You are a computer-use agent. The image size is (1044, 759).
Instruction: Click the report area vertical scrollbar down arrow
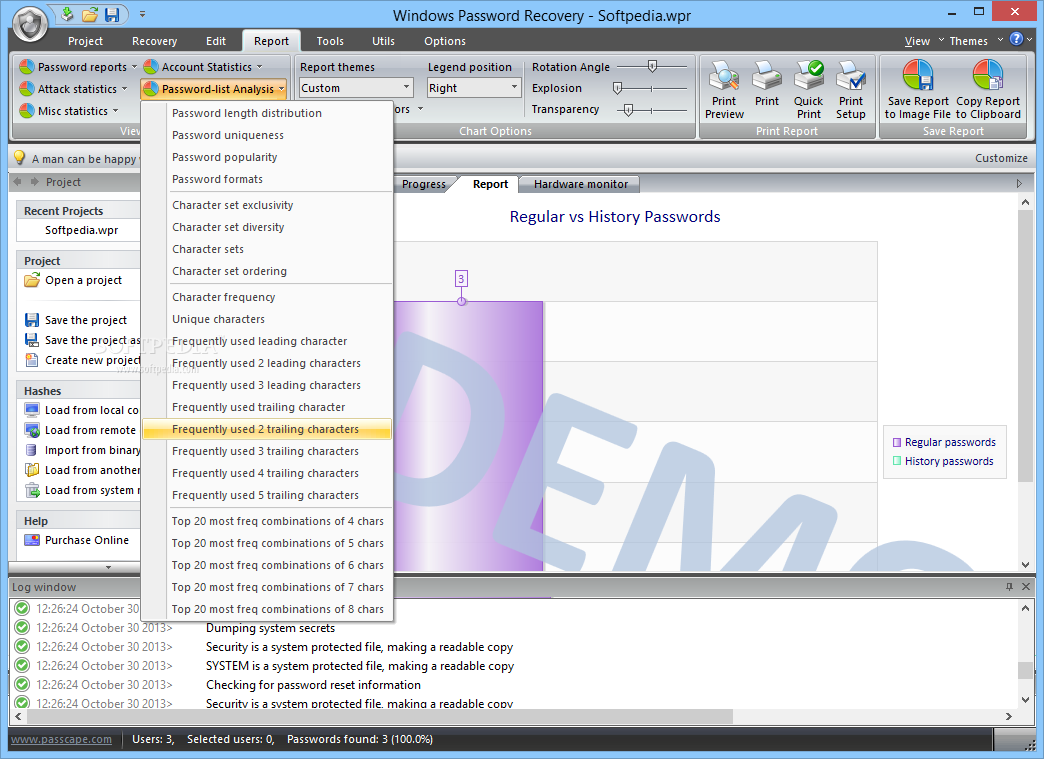tap(1026, 565)
